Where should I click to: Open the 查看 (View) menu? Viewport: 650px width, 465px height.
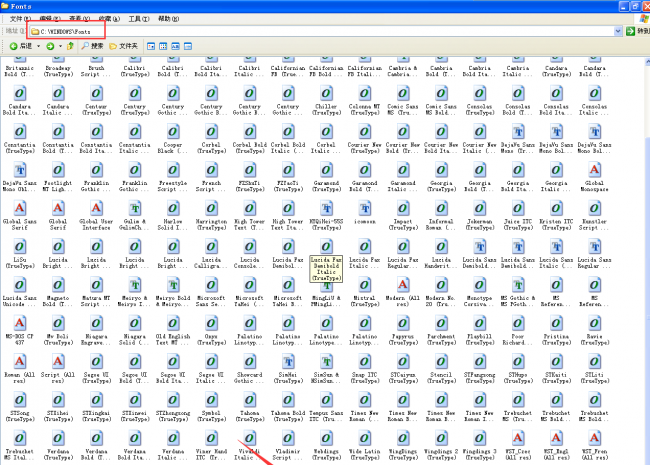(80, 19)
